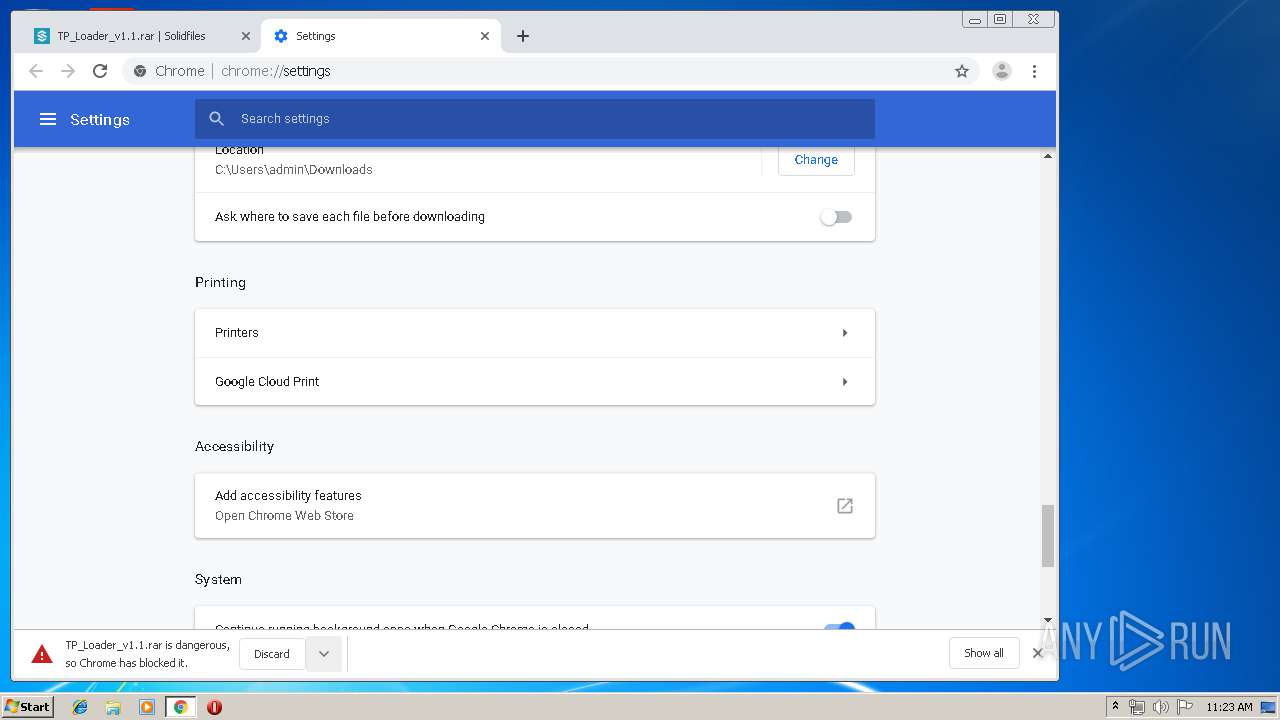Image resolution: width=1280 pixels, height=720 pixels.
Task: Open Add accessibility features link
Action: (x=535, y=506)
